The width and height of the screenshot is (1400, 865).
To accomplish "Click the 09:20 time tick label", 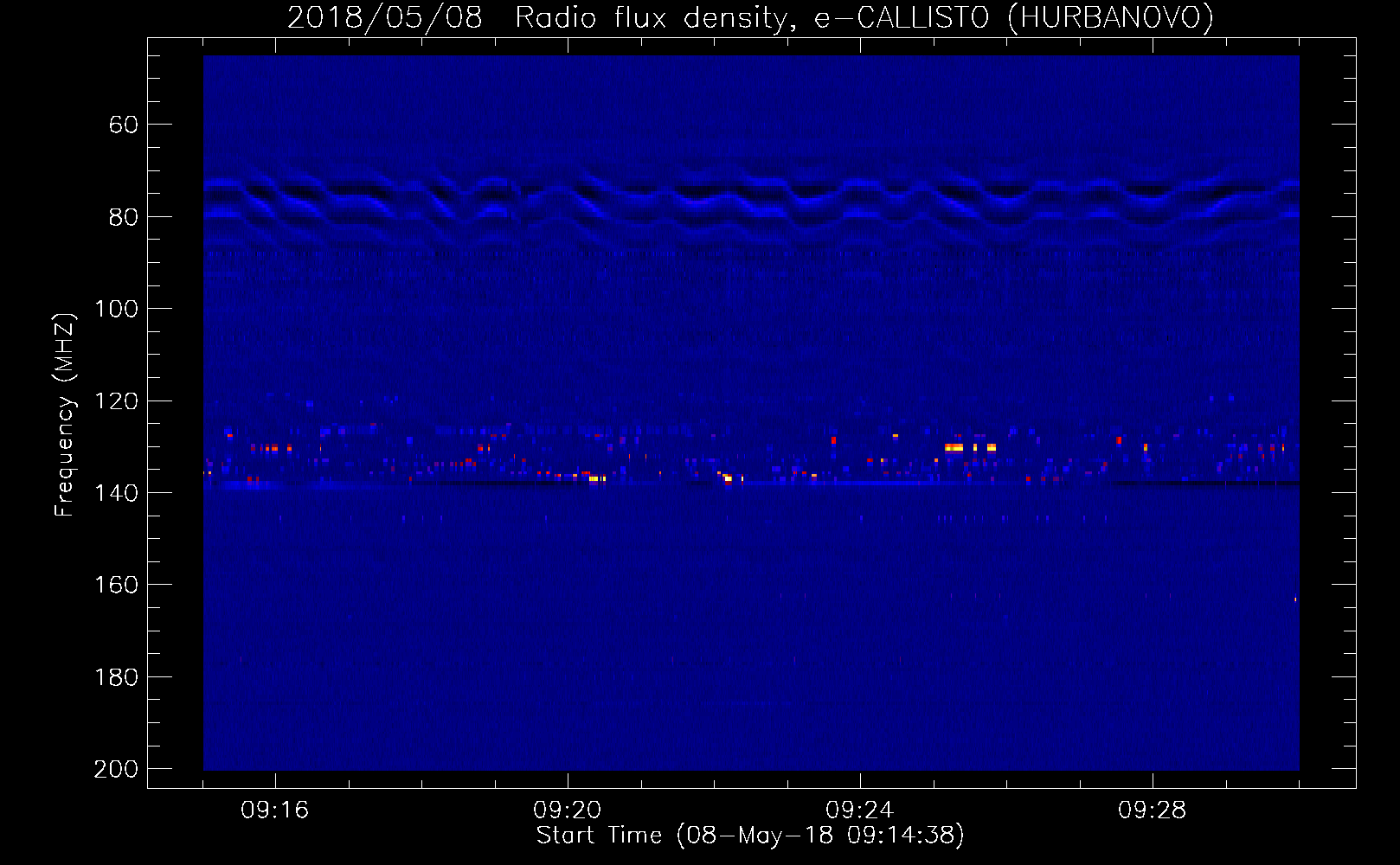I will (568, 811).
